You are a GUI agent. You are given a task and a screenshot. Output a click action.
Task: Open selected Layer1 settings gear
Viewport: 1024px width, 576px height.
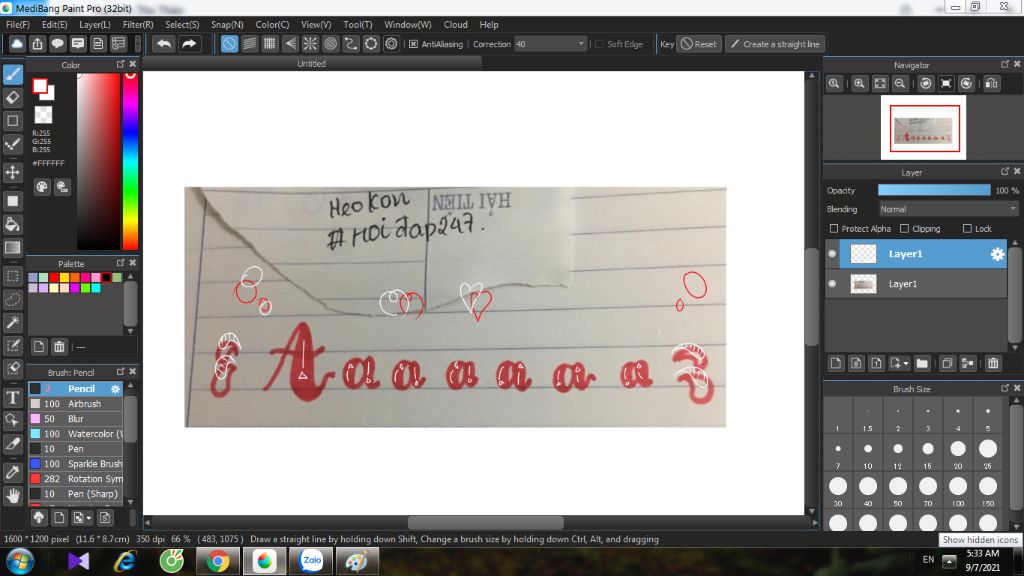pyautogui.click(x=997, y=254)
